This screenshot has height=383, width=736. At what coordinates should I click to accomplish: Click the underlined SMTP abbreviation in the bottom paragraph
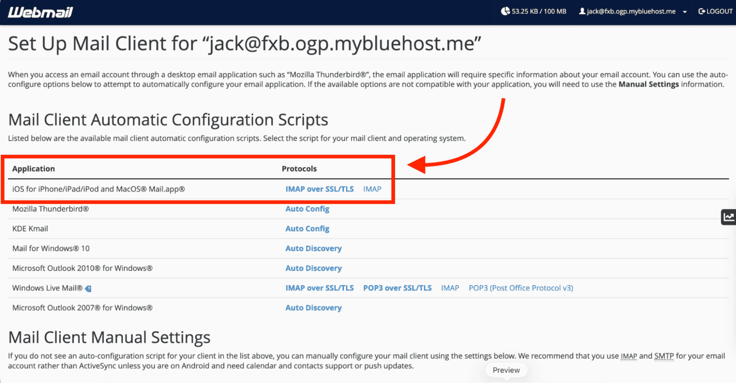(x=664, y=356)
